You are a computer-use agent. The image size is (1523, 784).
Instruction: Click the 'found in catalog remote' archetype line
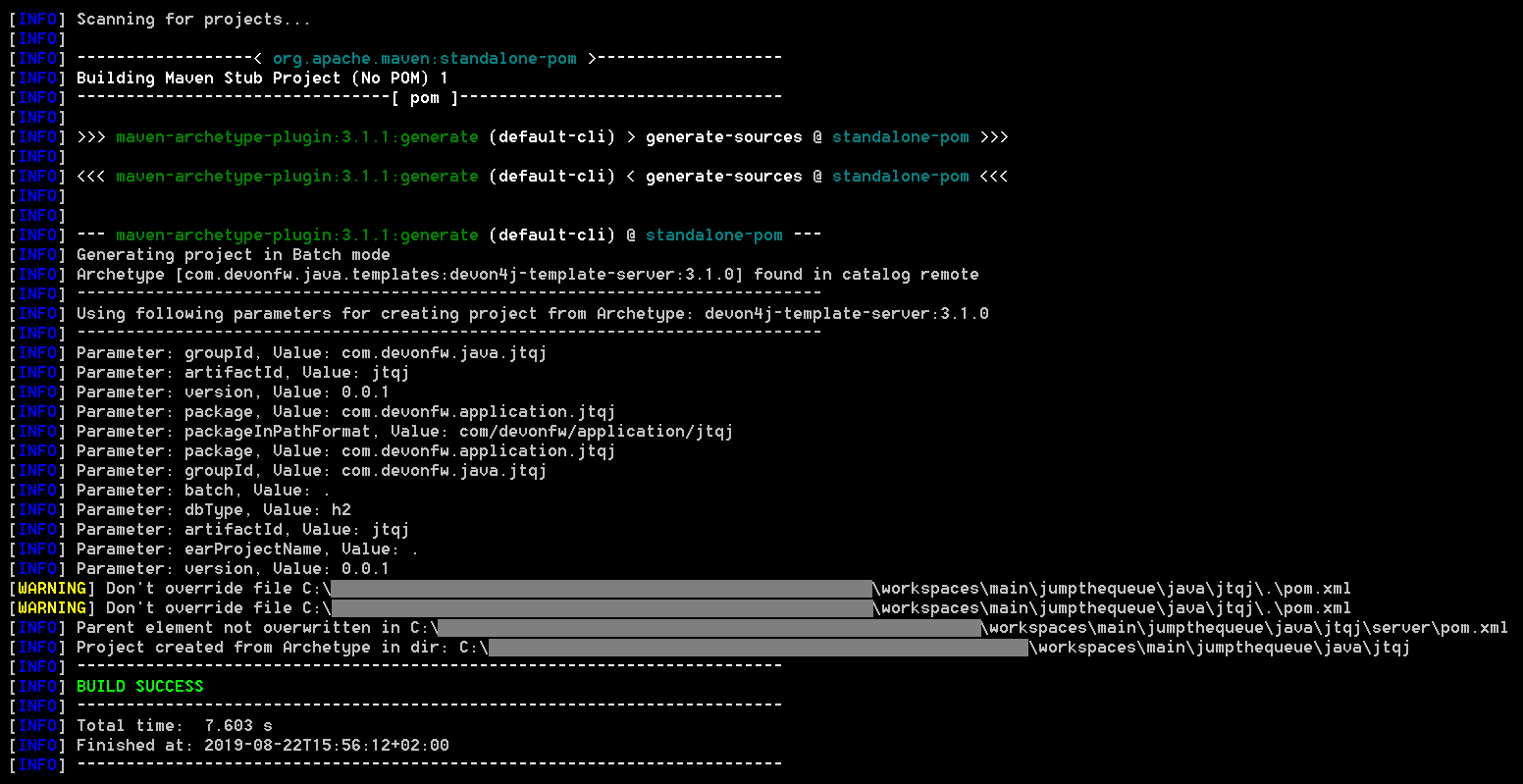(x=528, y=275)
